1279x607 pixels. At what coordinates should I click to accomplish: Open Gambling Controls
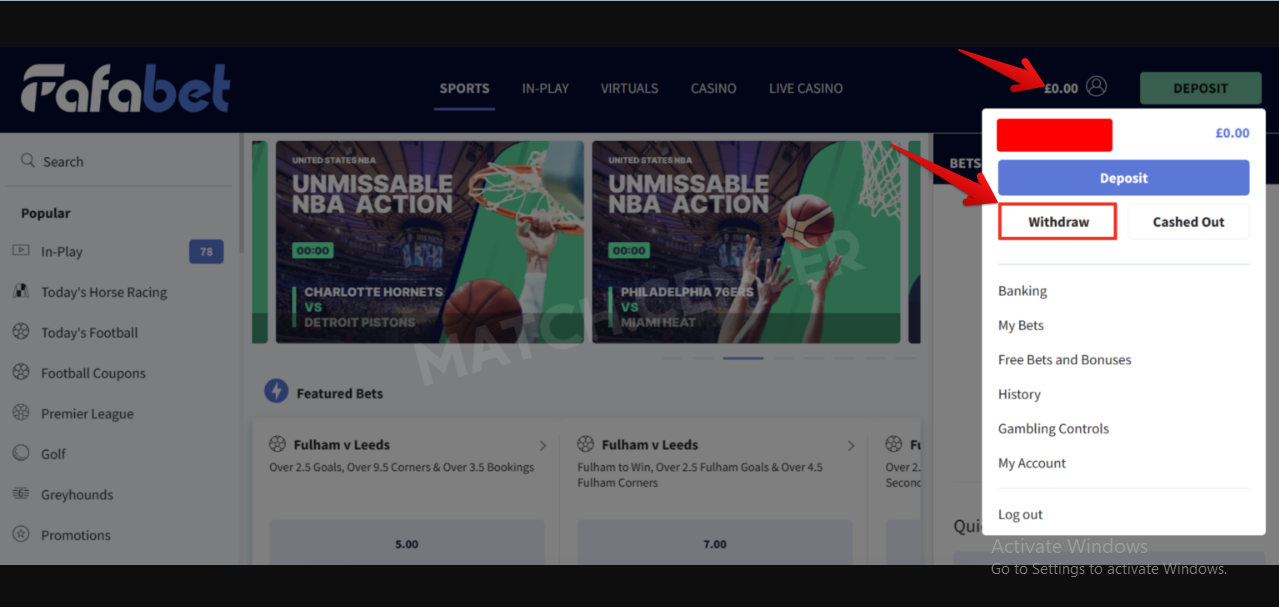pos(1053,428)
